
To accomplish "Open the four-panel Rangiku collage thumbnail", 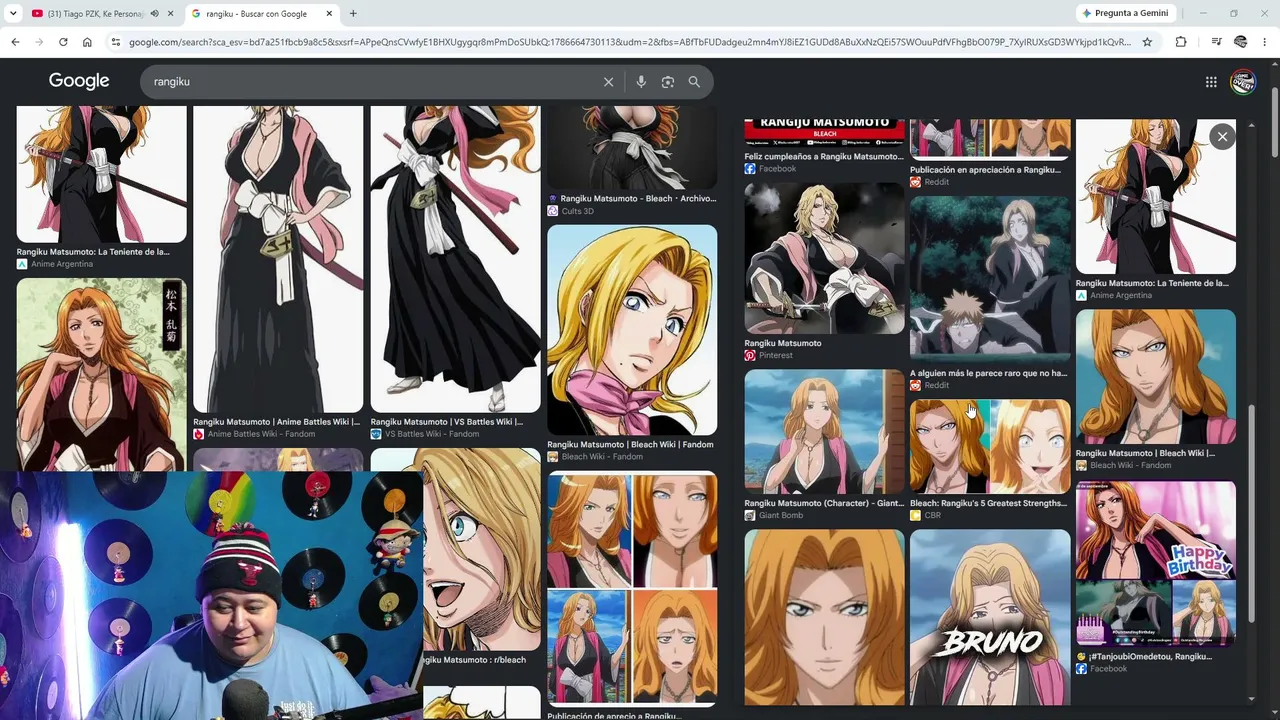I will [632, 589].
